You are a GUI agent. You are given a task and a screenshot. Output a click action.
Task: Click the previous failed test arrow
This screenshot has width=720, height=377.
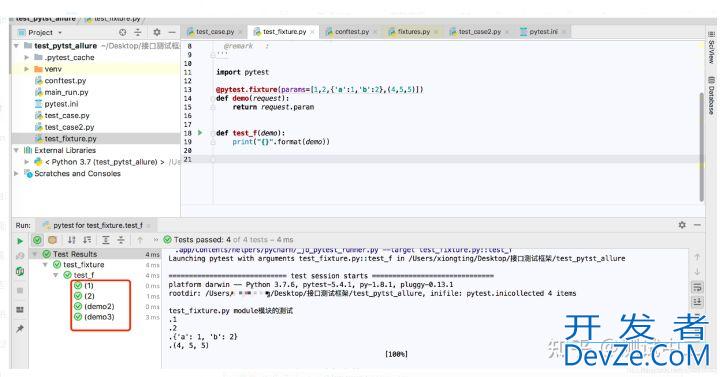pyautogui.click(x=140, y=240)
